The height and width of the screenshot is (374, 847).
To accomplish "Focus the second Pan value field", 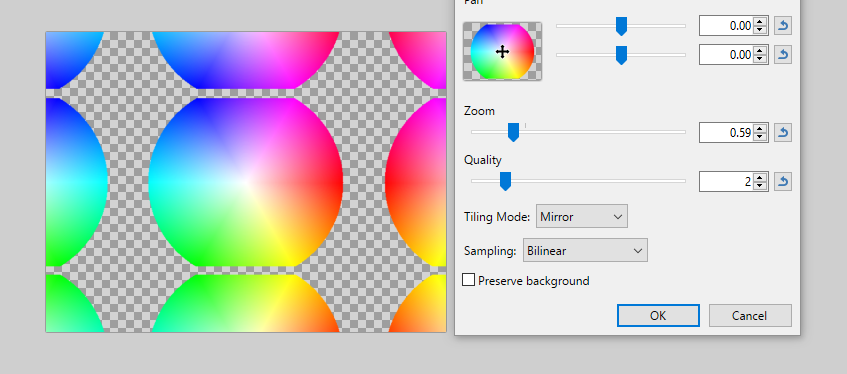I will tap(727, 55).
